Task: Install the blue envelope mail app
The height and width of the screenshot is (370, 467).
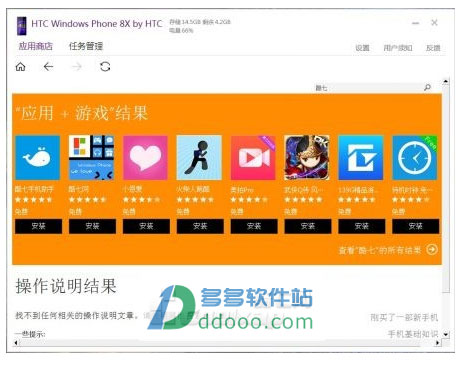Action: pyautogui.click(x=362, y=226)
